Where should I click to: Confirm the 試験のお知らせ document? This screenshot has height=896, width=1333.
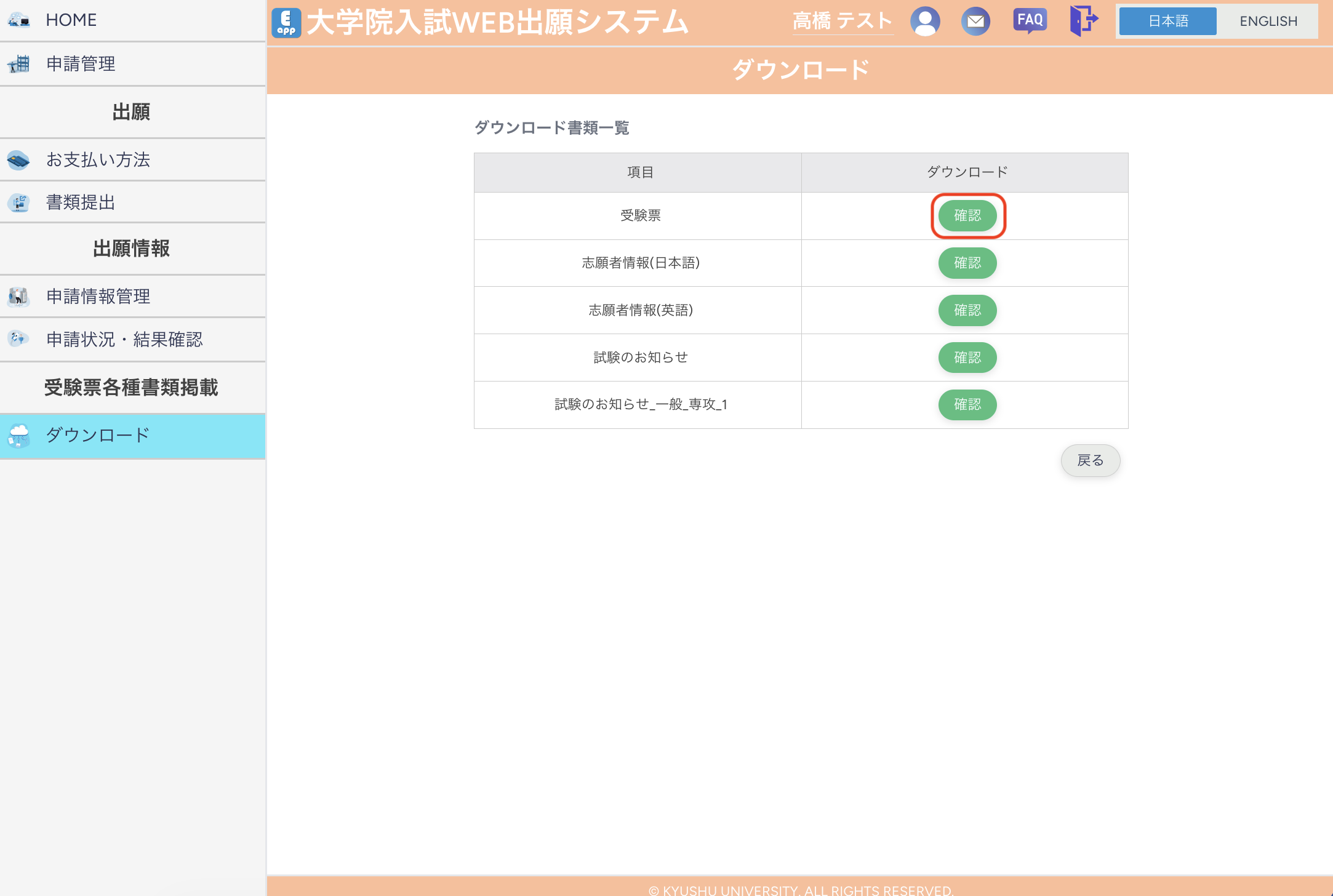click(x=967, y=358)
